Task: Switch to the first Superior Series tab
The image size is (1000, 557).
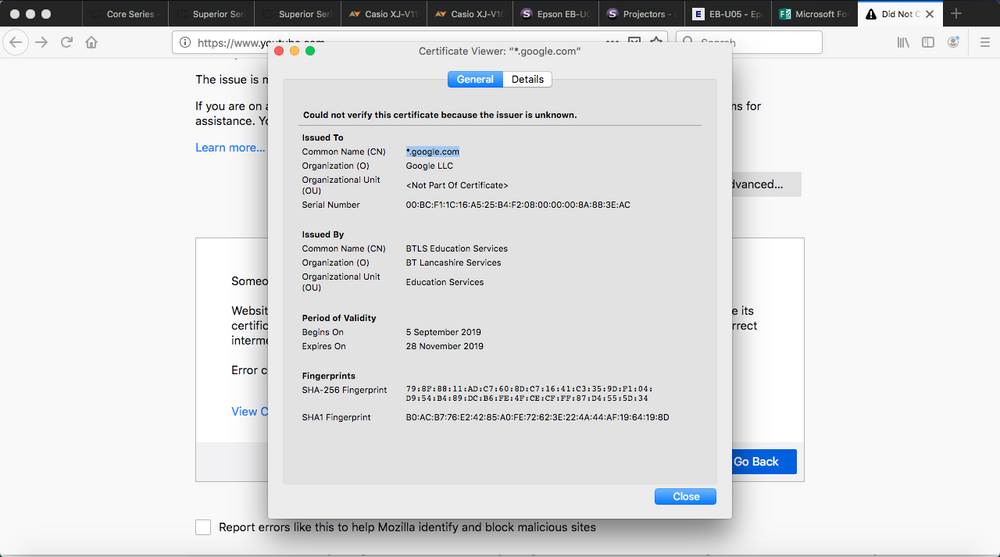Action: (211, 13)
